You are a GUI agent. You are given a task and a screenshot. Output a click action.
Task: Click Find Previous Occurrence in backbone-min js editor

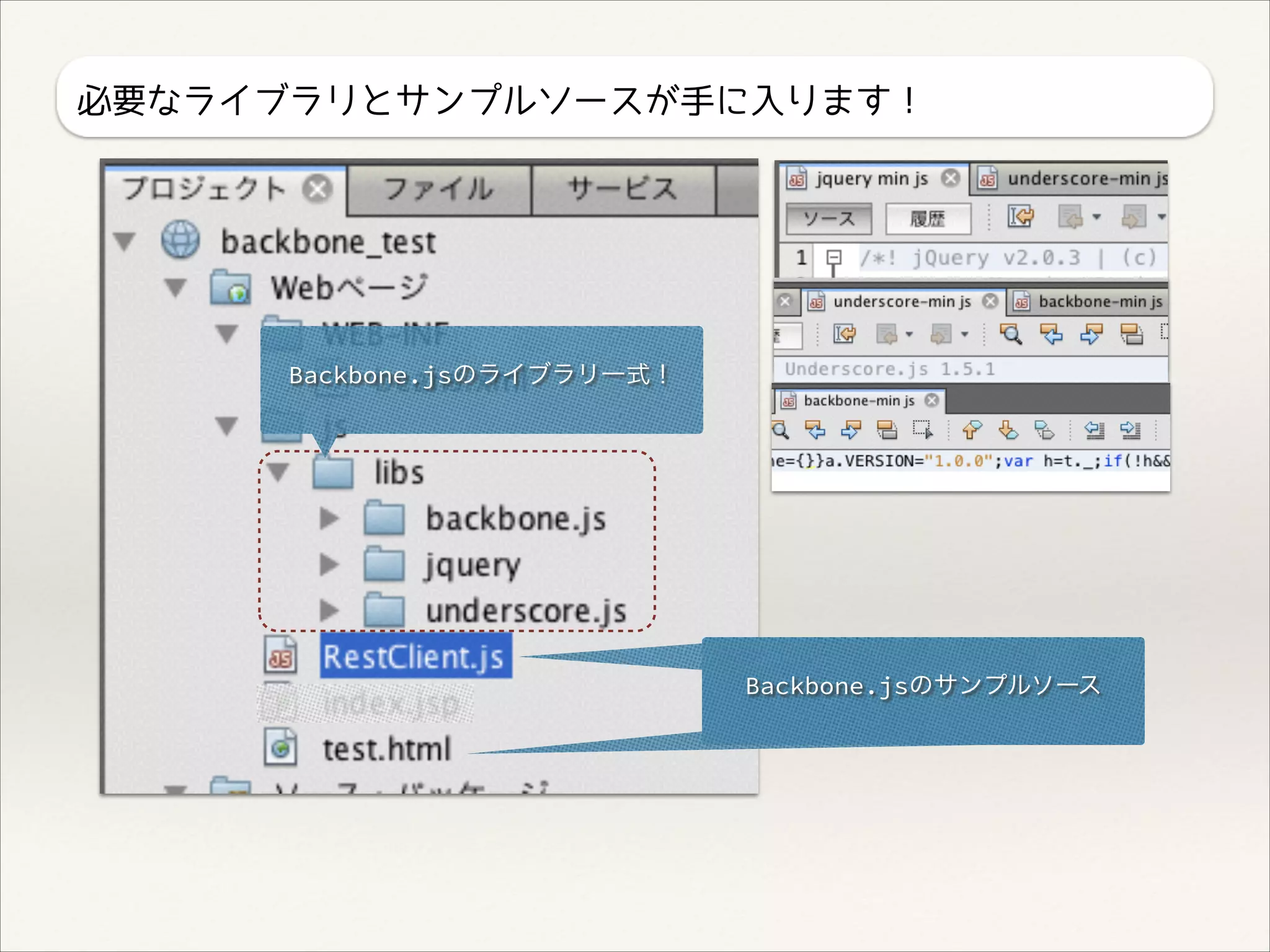815,430
